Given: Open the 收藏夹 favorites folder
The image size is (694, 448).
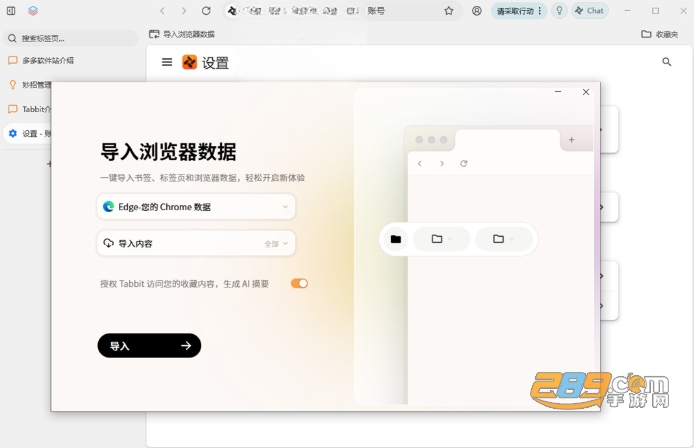Looking at the screenshot, I should [x=659, y=34].
